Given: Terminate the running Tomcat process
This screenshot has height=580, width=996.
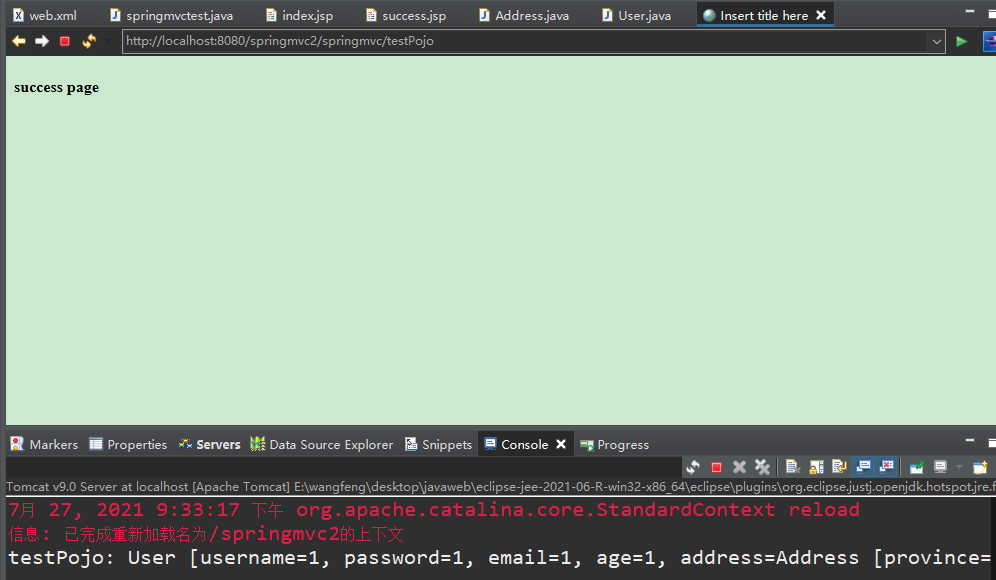Looking at the screenshot, I should coord(717,468).
